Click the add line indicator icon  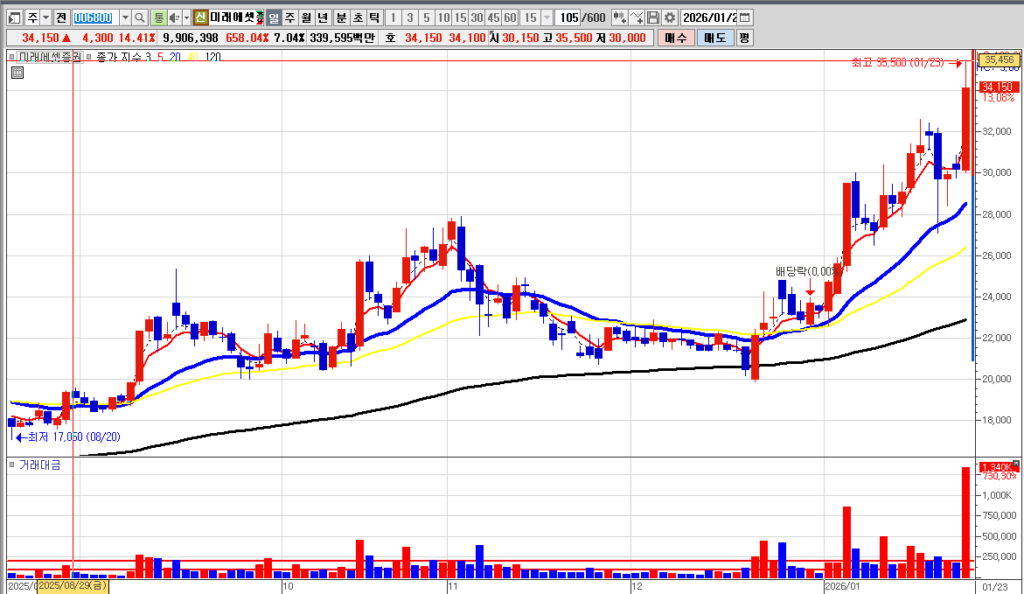click(x=636, y=18)
